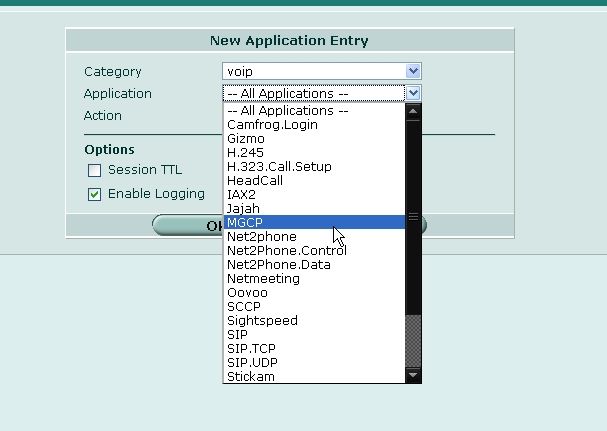Select H.323.Call.Setup application entry
This screenshot has width=607, height=431.
tap(314, 167)
